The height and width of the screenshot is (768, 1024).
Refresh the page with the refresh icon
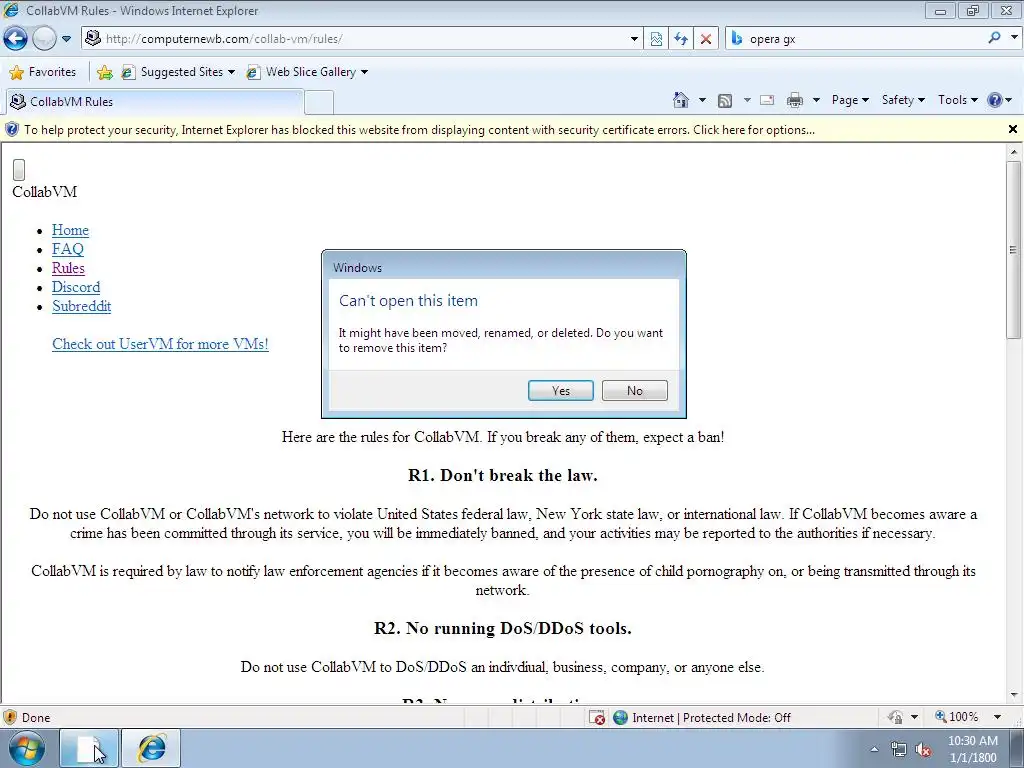[681, 39]
